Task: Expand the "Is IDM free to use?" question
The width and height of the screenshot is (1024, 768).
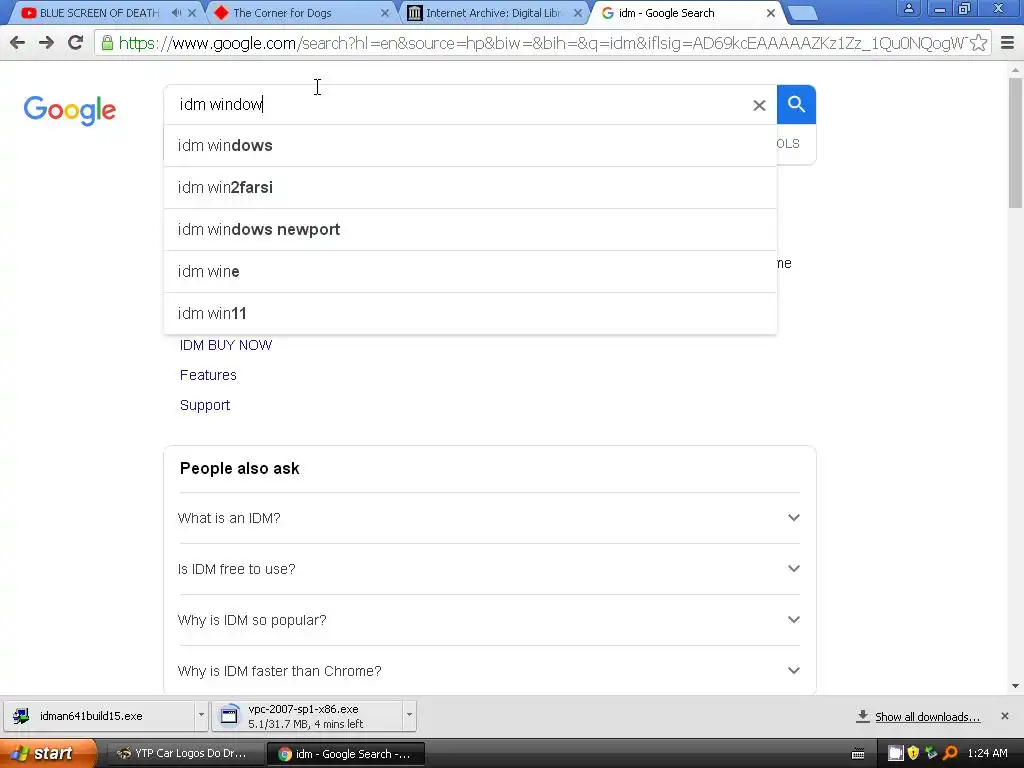Action: click(x=489, y=569)
